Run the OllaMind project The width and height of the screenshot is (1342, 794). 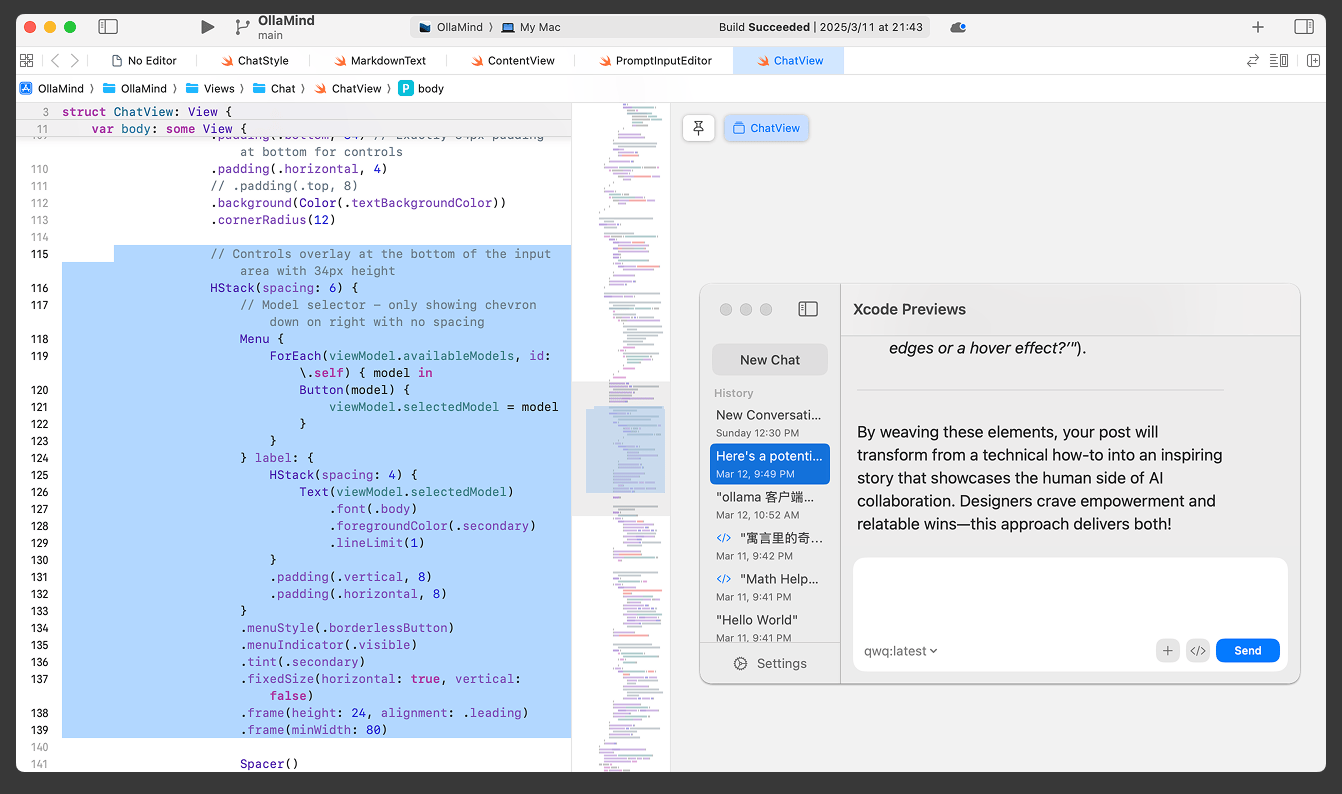coord(207,27)
